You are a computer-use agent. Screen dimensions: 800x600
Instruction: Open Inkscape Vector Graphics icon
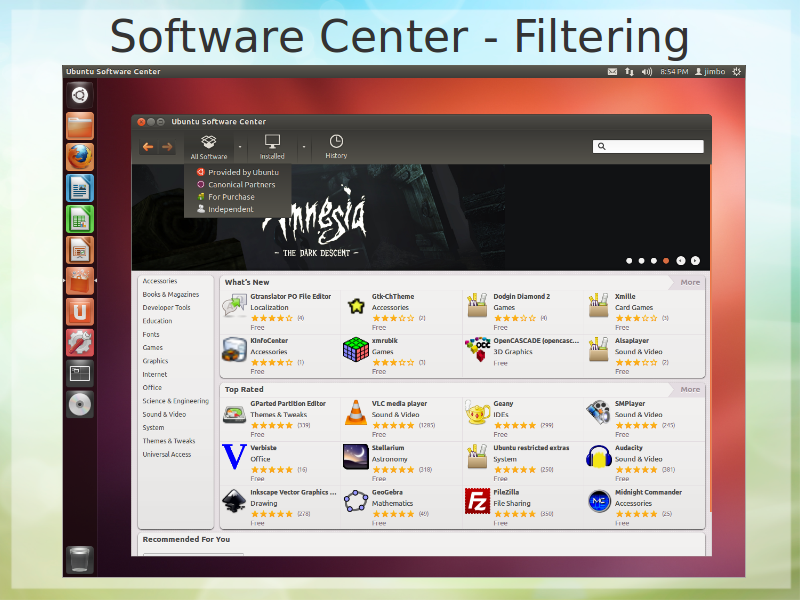click(234, 501)
